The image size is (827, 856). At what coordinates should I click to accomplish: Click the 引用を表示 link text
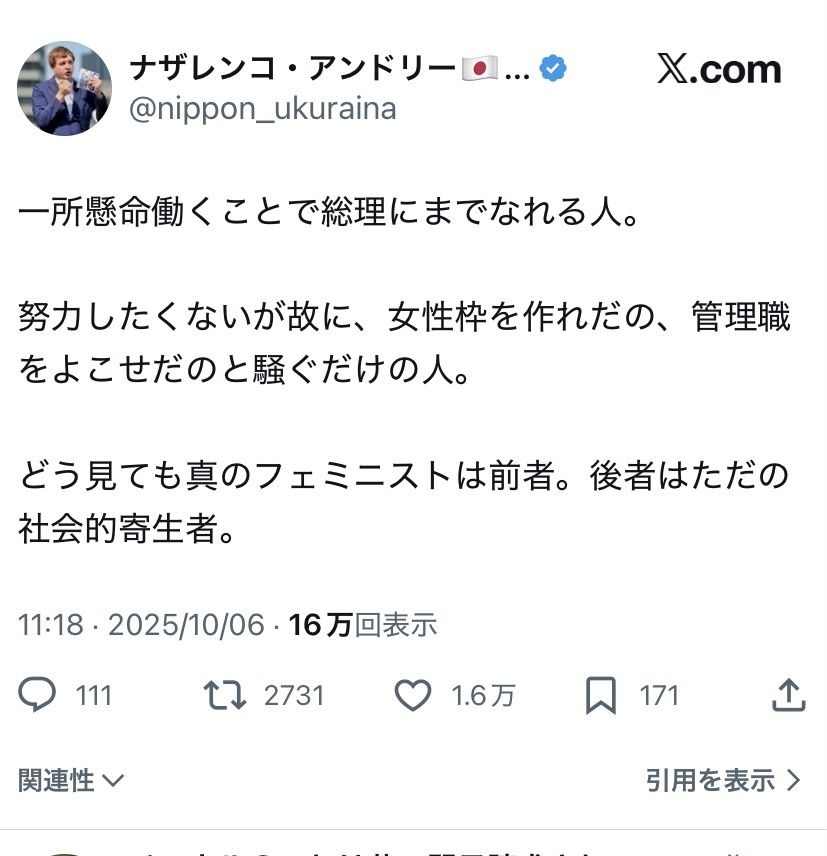[x=710, y=780]
